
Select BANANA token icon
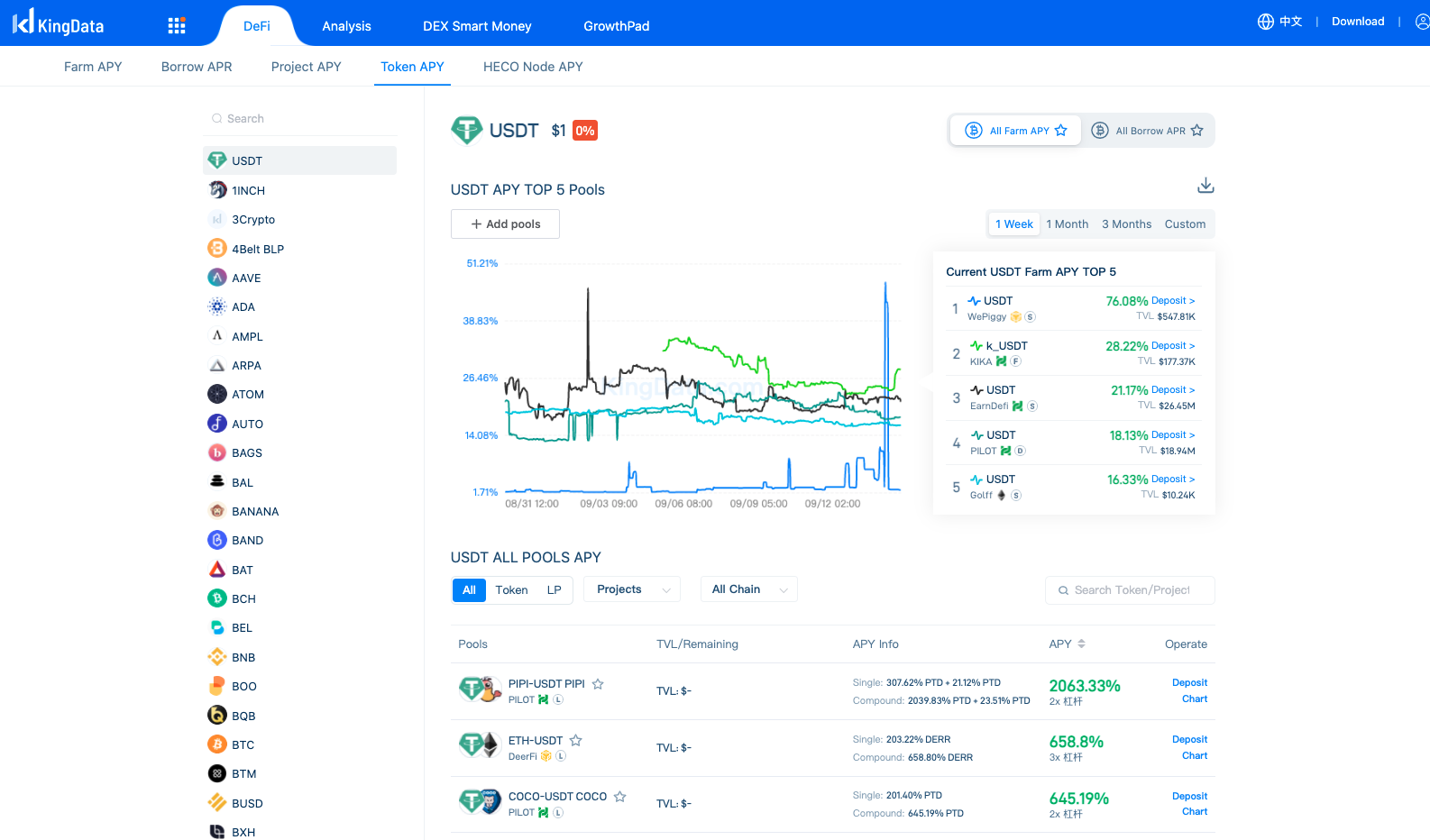click(217, 511)
